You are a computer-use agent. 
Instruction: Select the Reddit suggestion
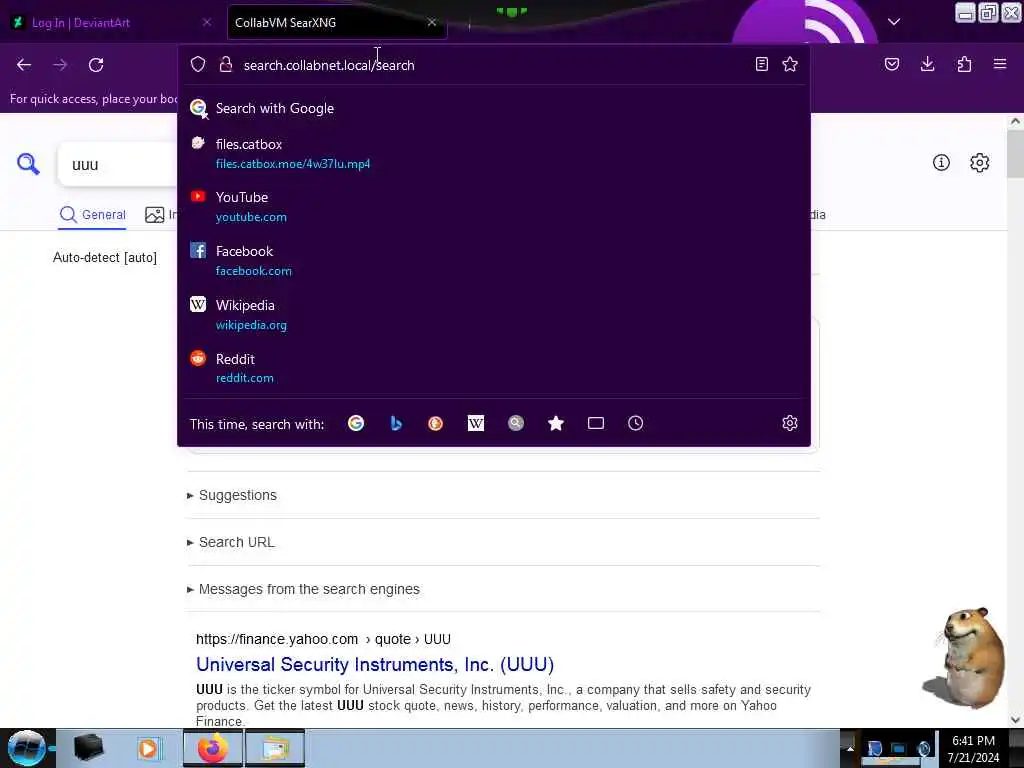[494, 368]
